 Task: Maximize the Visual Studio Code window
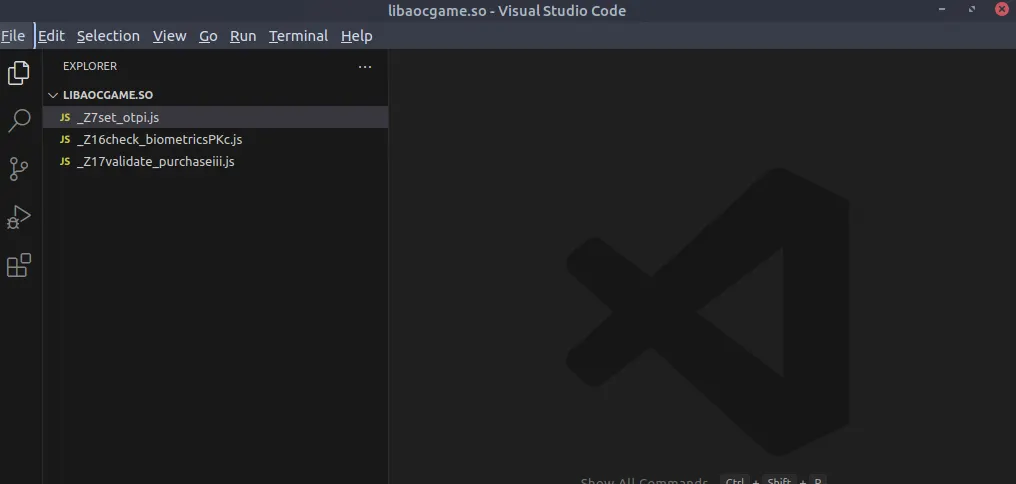click(972, 10)
